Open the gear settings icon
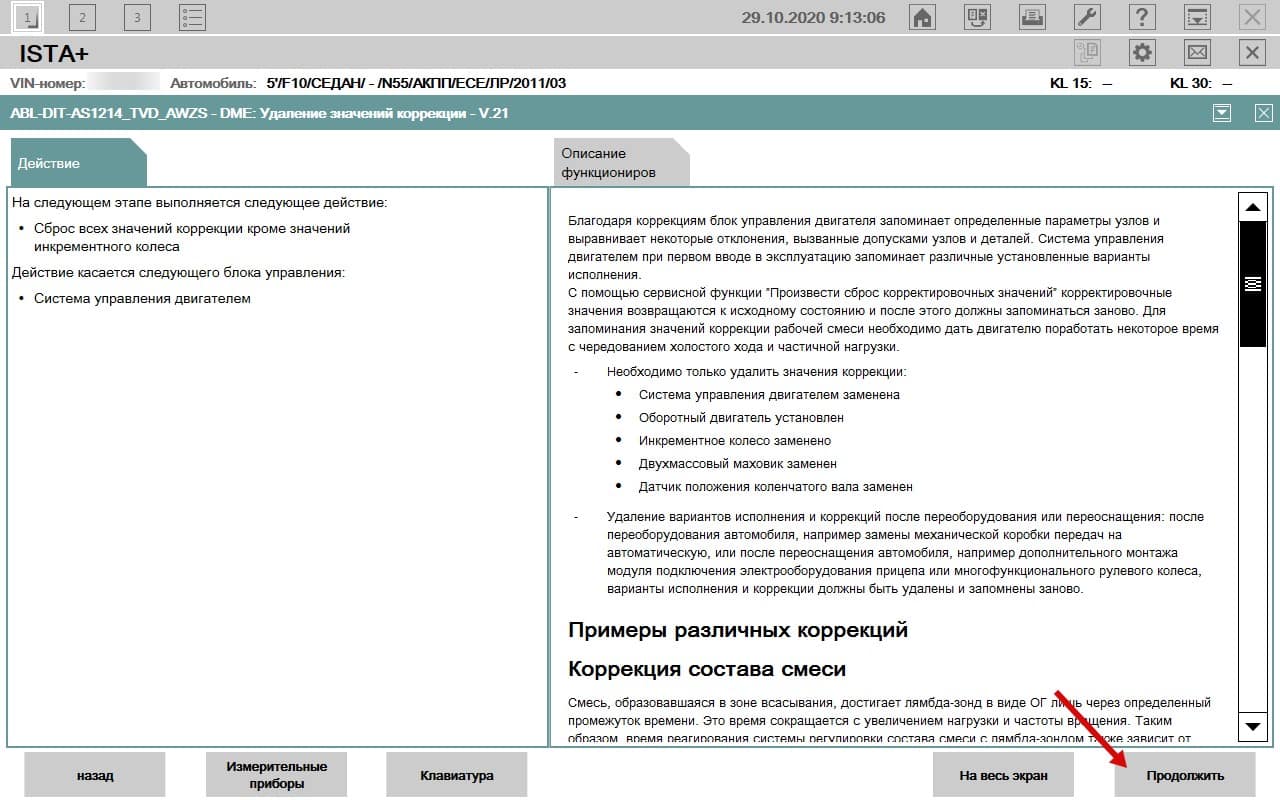This screenshot has width=1280, height=800. pos(1142,53)
